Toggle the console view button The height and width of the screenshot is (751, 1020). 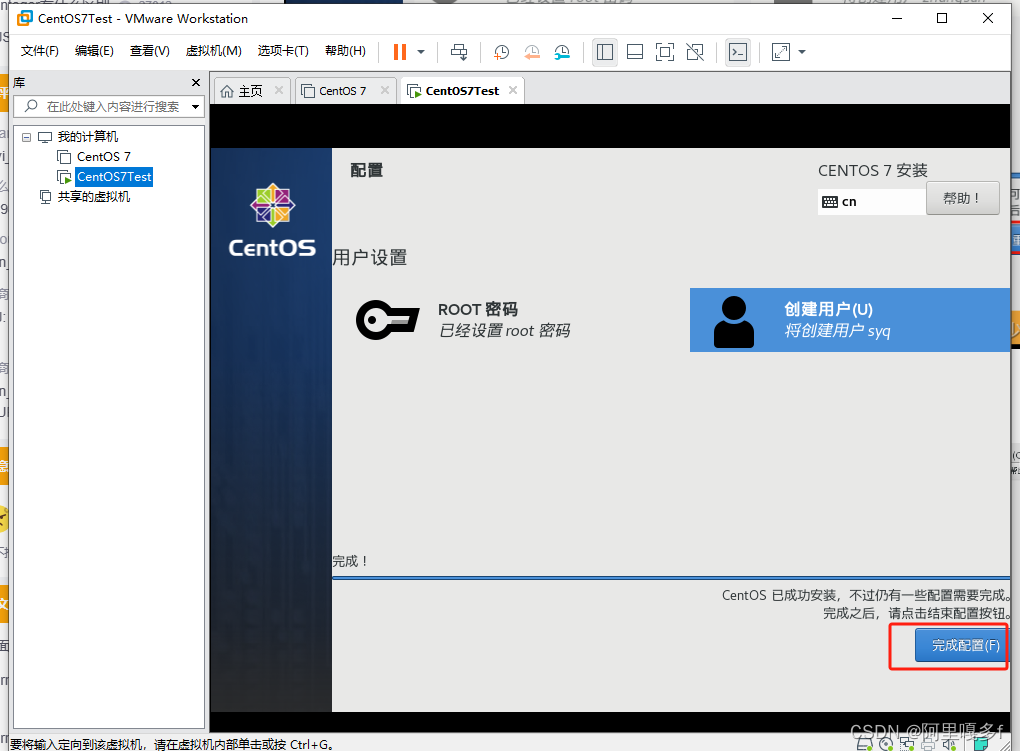pos(738,51)
